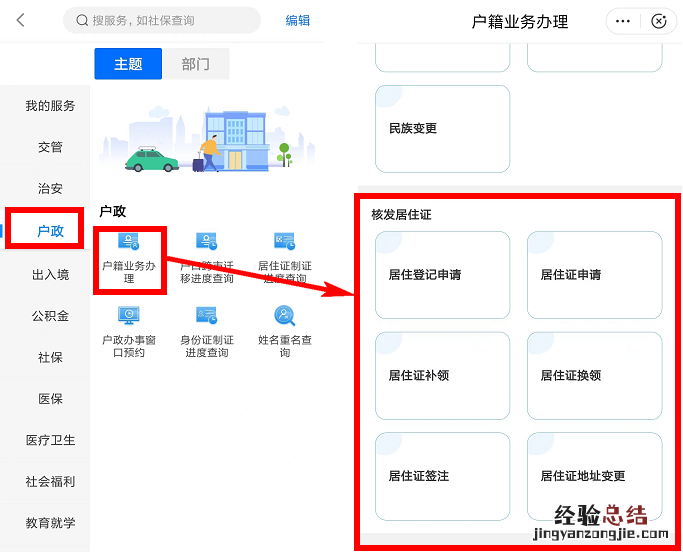The width and height of the screenshot is (683, 552).
Task: Select 出入境 in the sidebar
Action: (50, 274)
